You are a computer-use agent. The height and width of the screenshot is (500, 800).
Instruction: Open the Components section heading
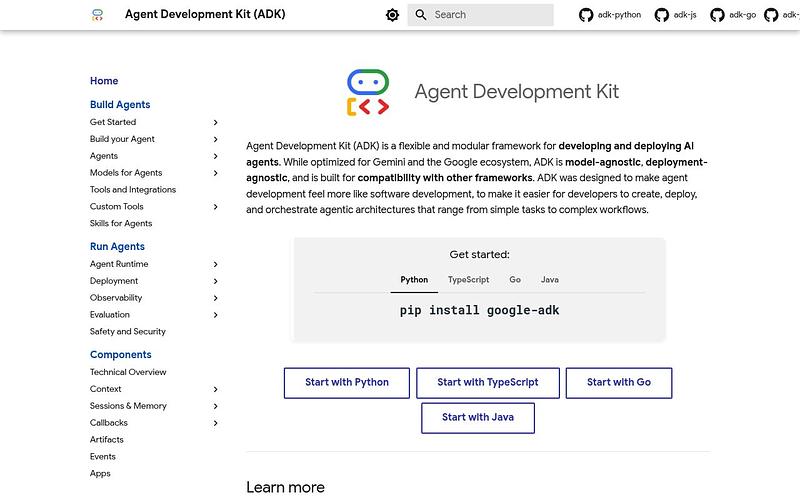click(x=120, y=355)
